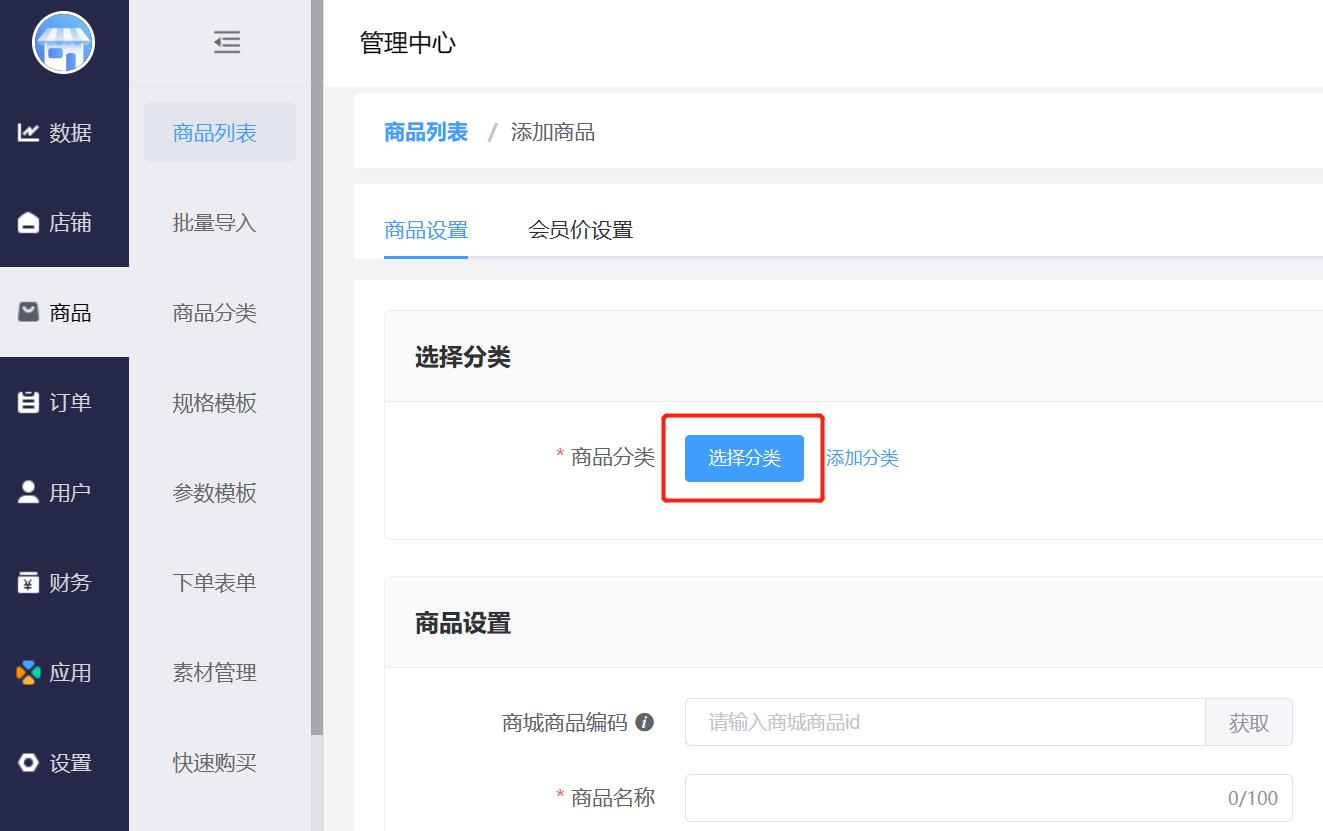
Task: Open the 设置 section
Action: point(70,762)
